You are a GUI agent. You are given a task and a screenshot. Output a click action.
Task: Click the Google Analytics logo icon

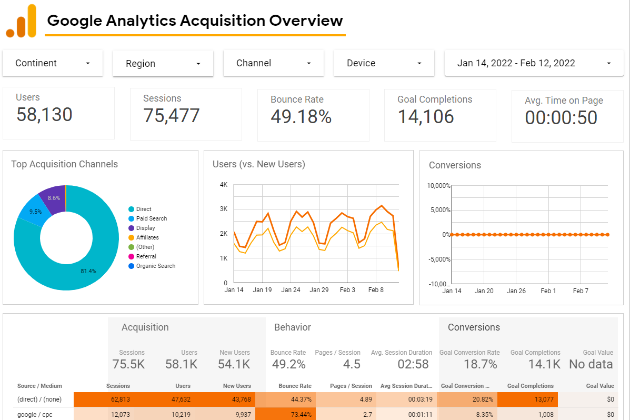coord(21,21)
